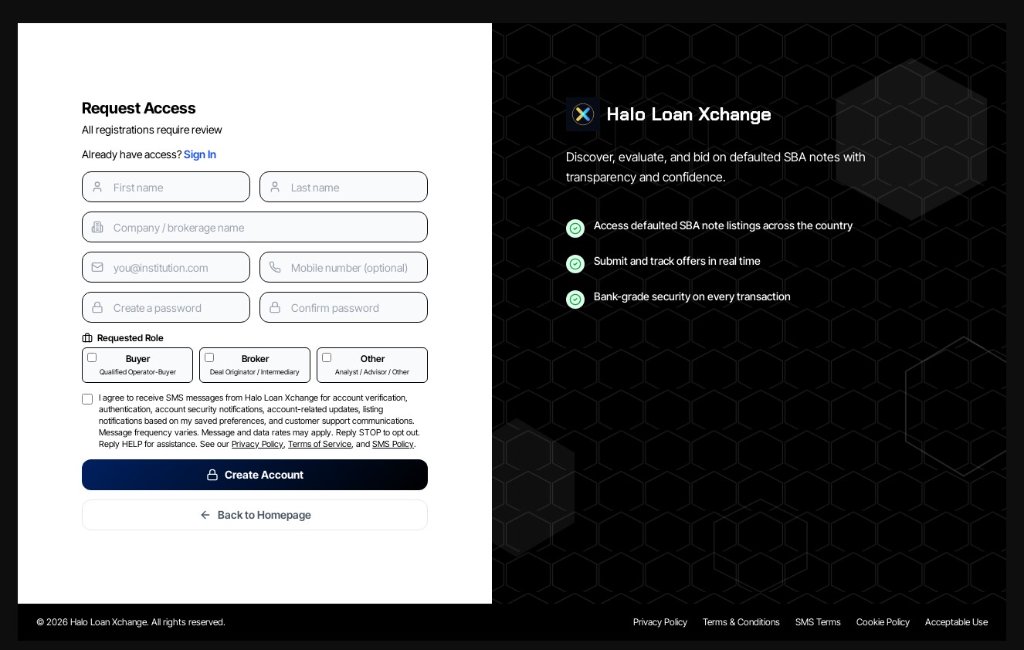This screenshot has height=650, width=1024.
Task: Focus the Last name input field
Action: [344, 187]
